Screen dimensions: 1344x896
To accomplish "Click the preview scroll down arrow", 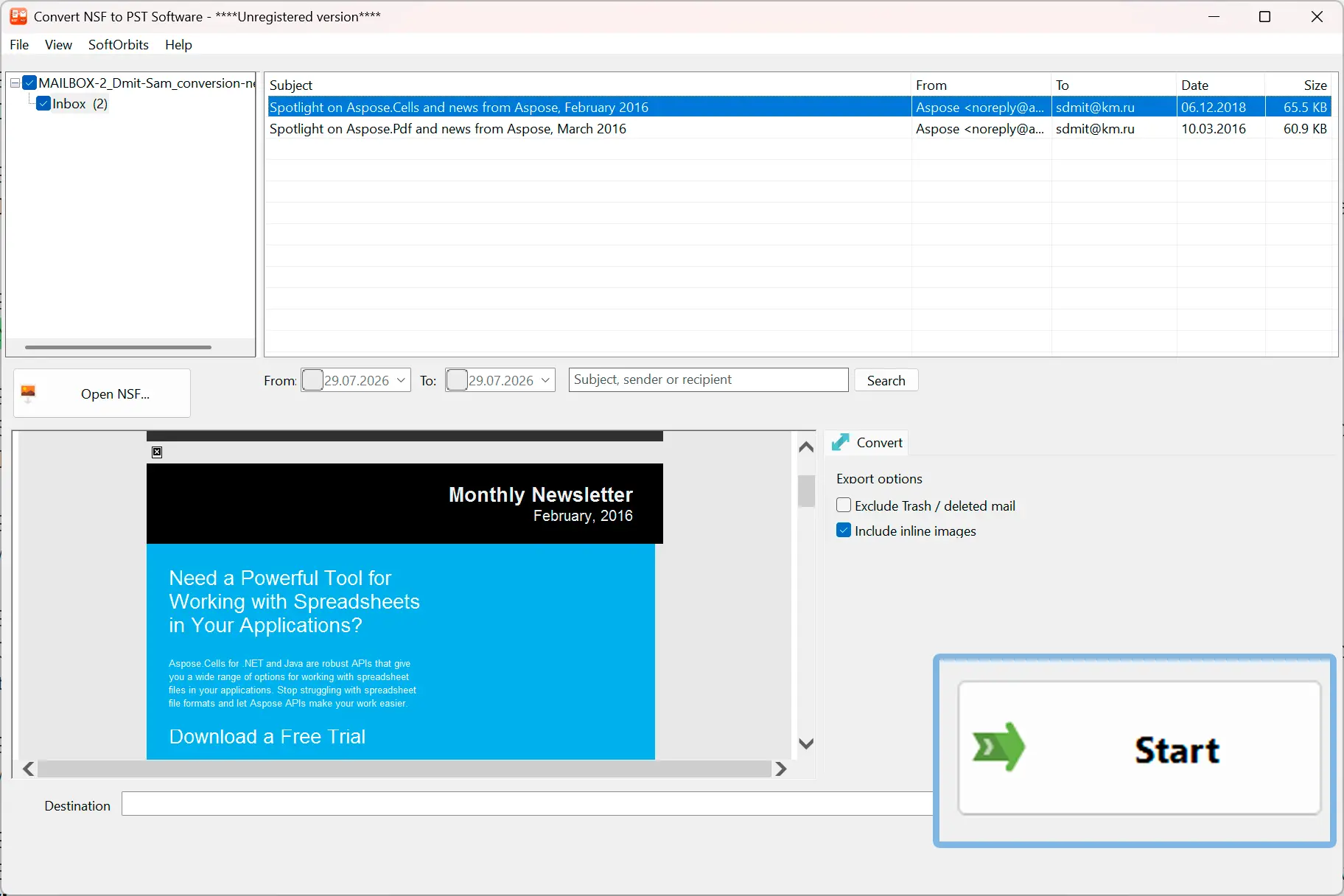I will click(806, 743).
